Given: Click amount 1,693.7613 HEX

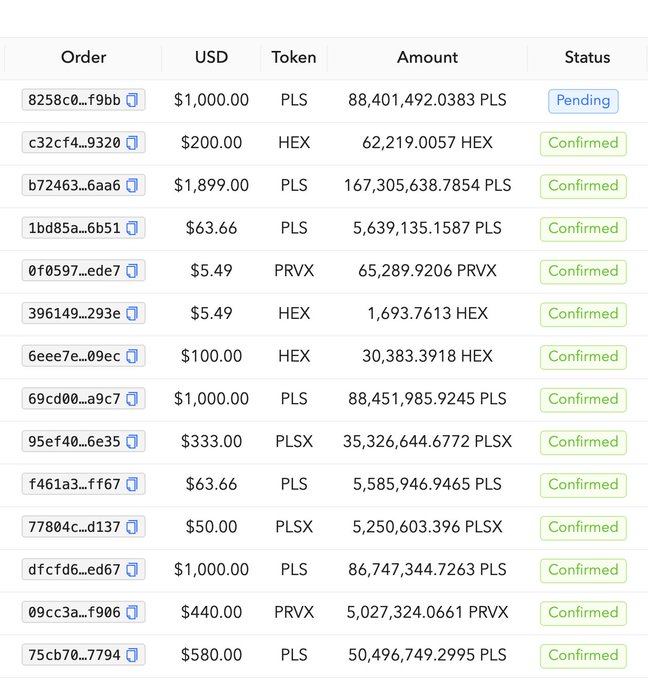Looking at the screenshot, I should pyautogui.click(x=427, y=314).
